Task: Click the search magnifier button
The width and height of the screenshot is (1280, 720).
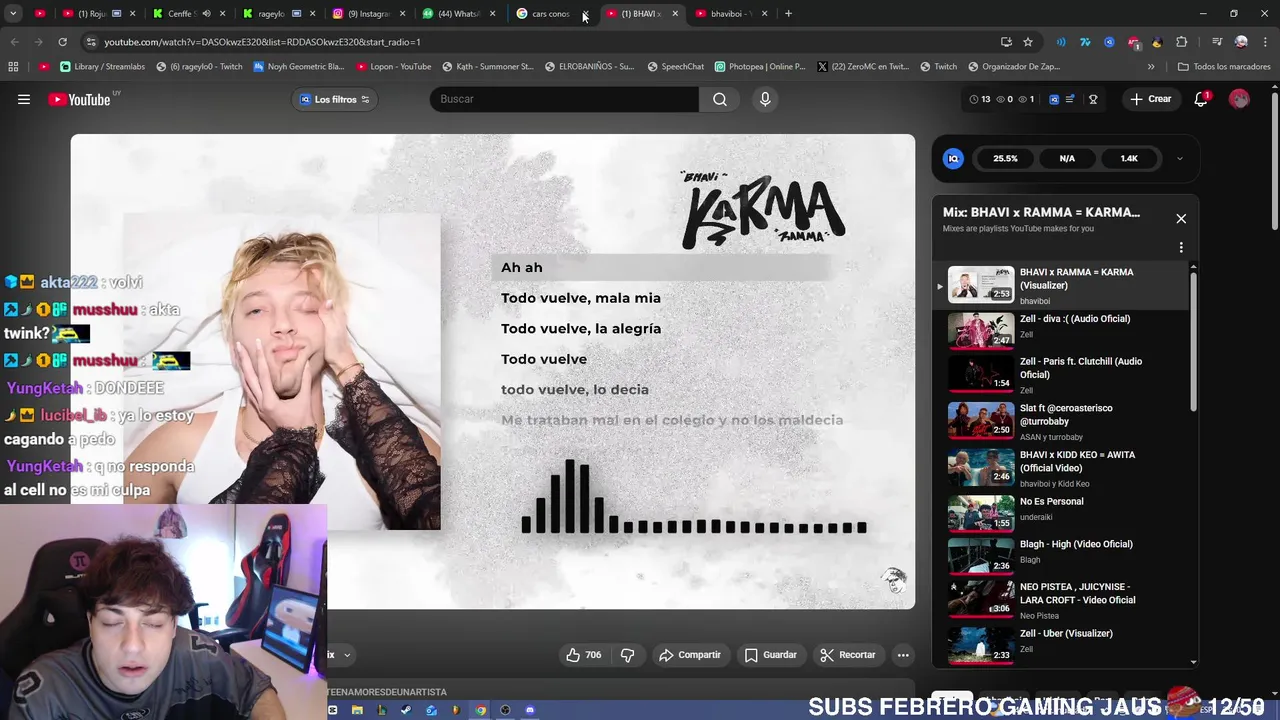Action: coord(720,99)
